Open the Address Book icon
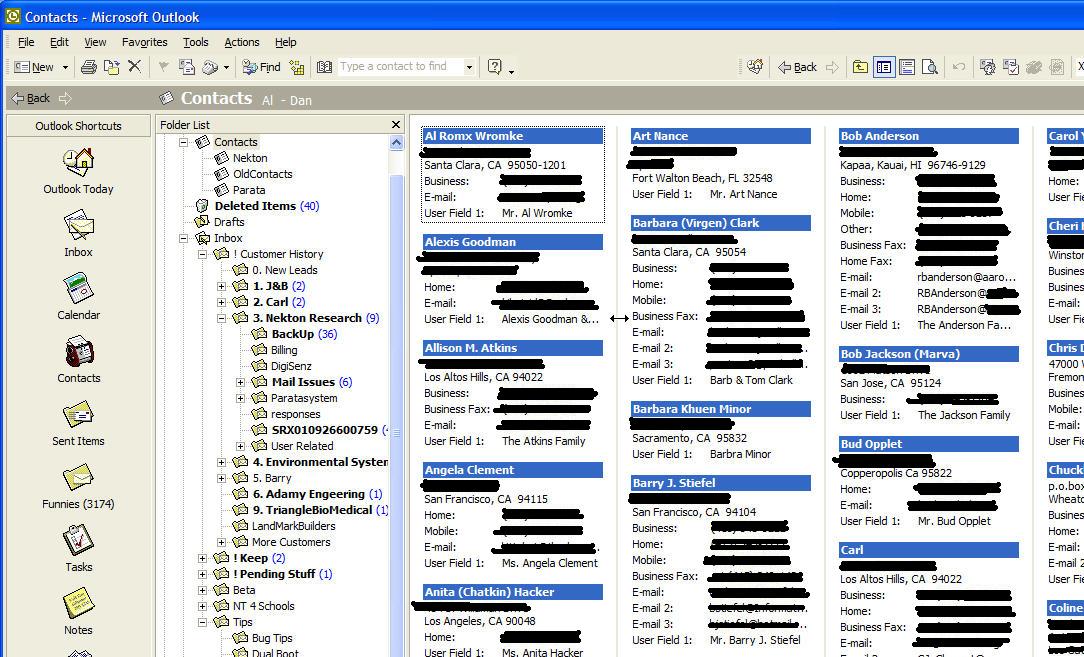 (x=324, y=67)
